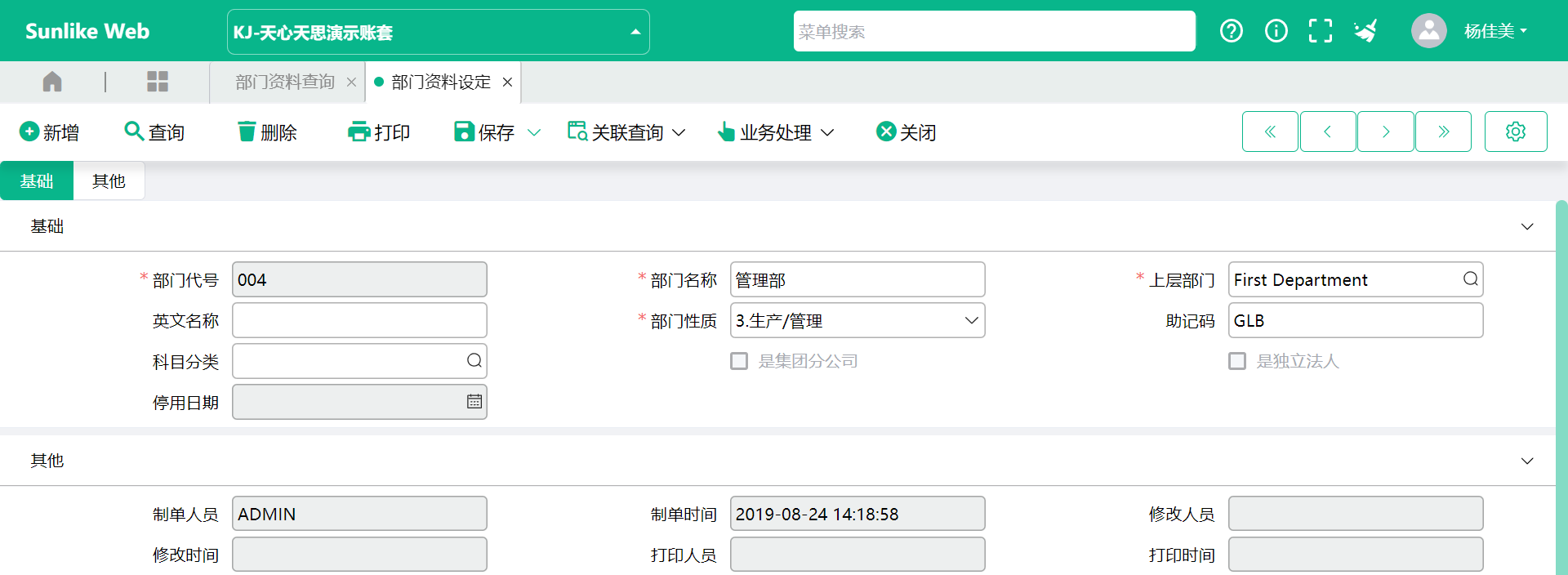Check the 是集团分公司 checkbox
Image resolution: width=1568 pixels, height=575 pixels.
[739, 361]
